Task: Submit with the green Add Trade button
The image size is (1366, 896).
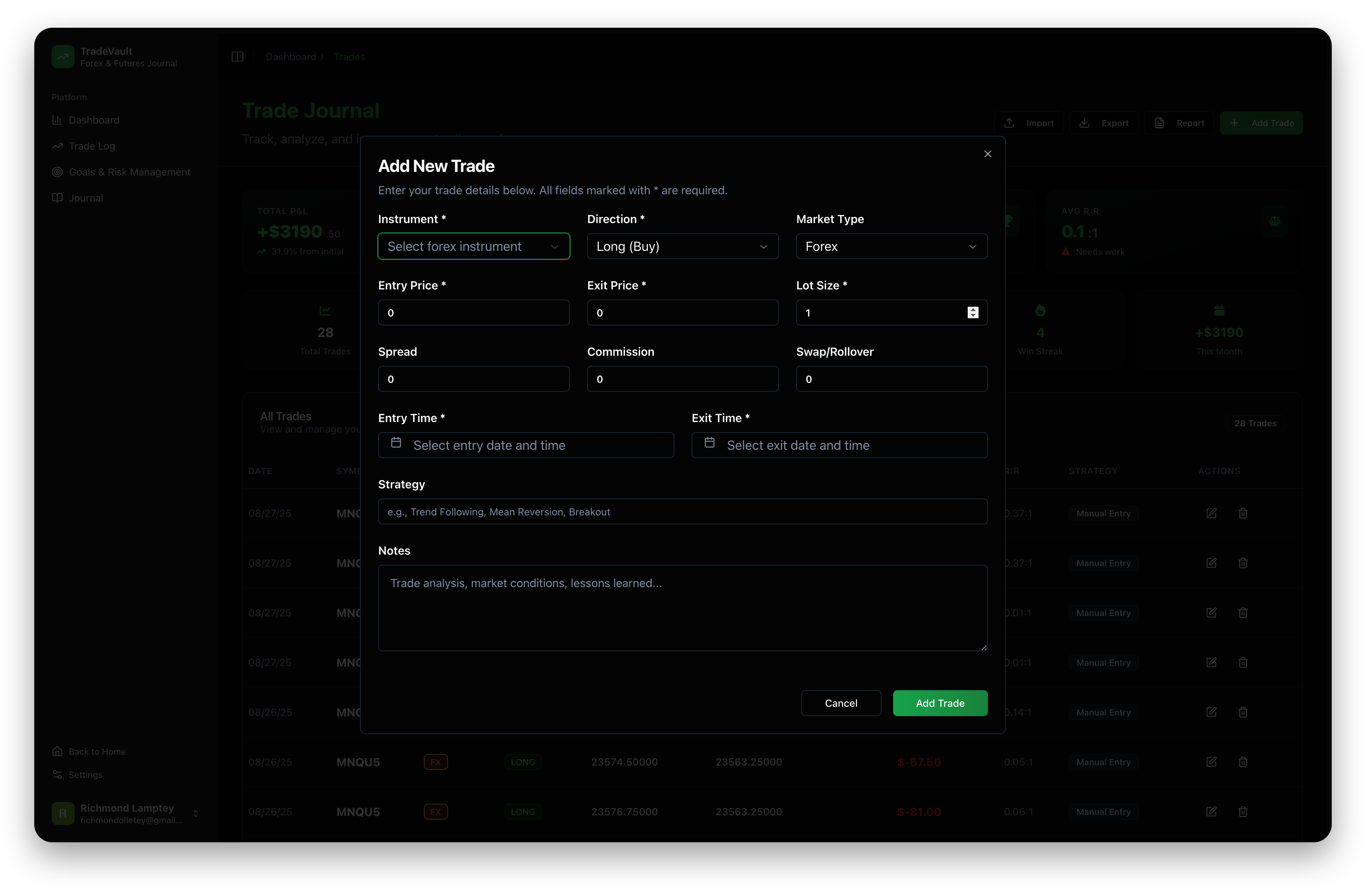Action: click(940, 703)
